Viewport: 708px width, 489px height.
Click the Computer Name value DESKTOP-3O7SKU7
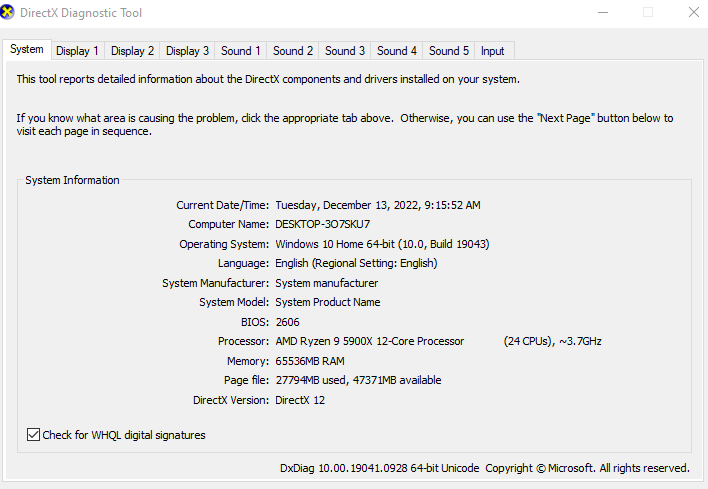(x=322, y=225)
